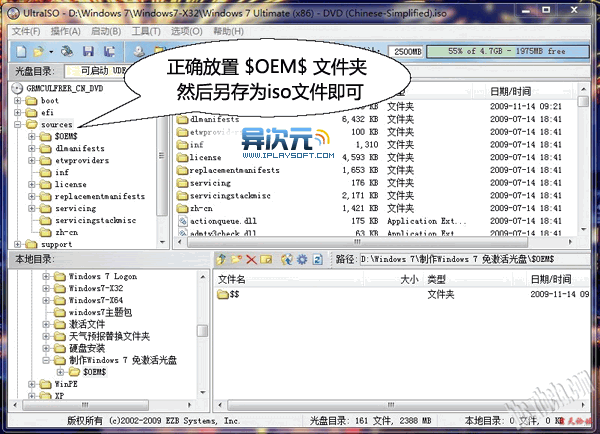600x434 pixels.
Task: Expand Windows7-X64 local folder
Action: (x=46, y=300)
